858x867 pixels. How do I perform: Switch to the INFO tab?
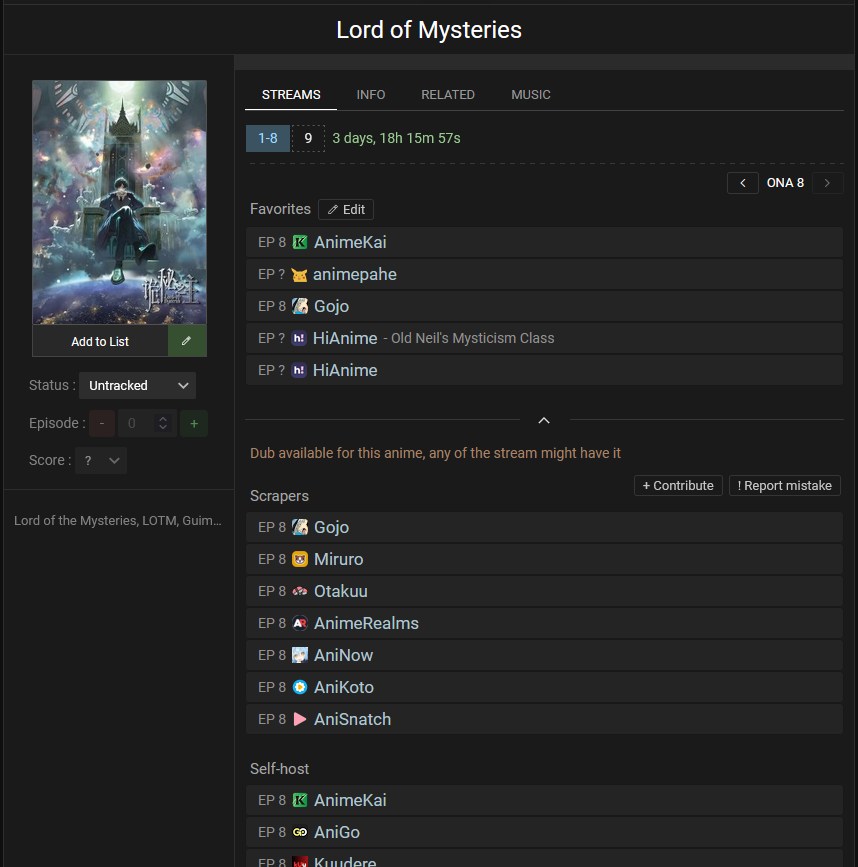coord(371,94)
